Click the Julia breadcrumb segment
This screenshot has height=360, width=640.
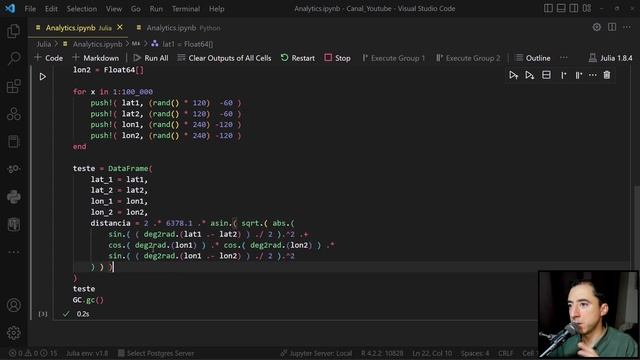point(44,44)
